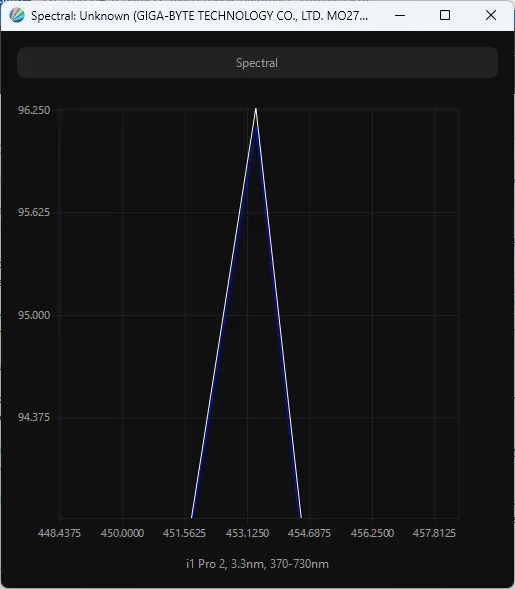Close the Spectral window
515x589 pixels.
pos(491,15)
